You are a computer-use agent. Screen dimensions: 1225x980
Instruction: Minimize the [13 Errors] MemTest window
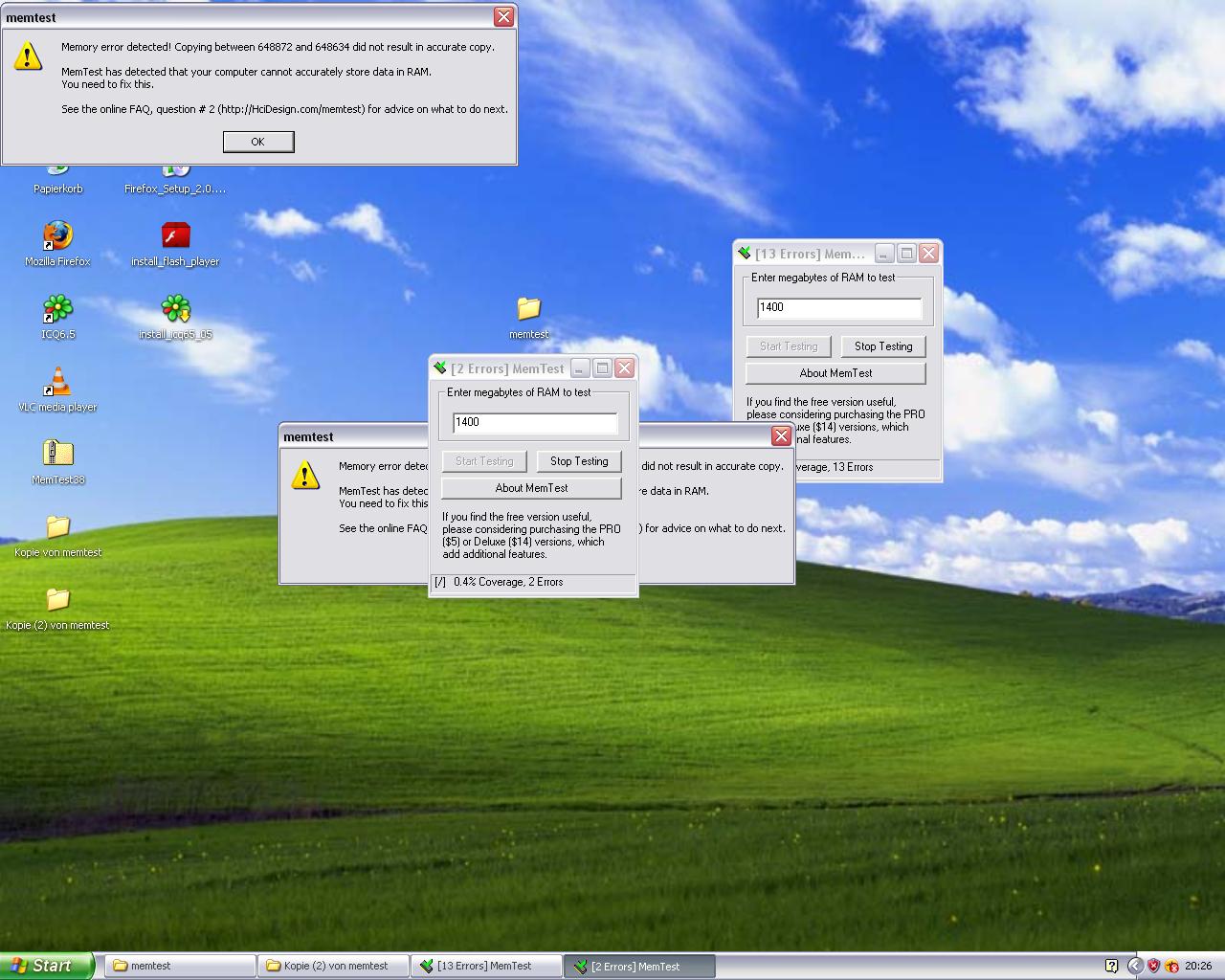884,253
